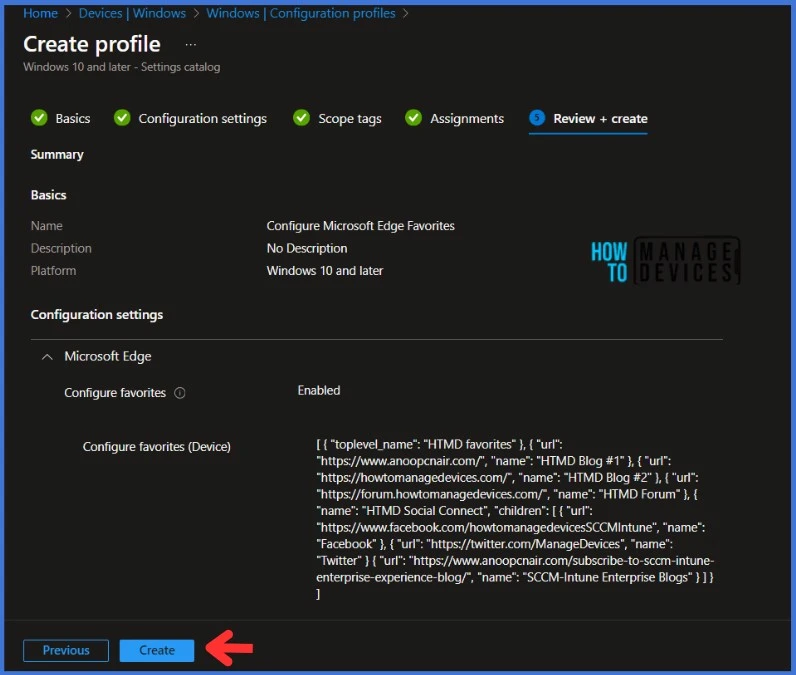Click the 'No Description' value
This screenshot has width=796, height=675.
[307, 248]
